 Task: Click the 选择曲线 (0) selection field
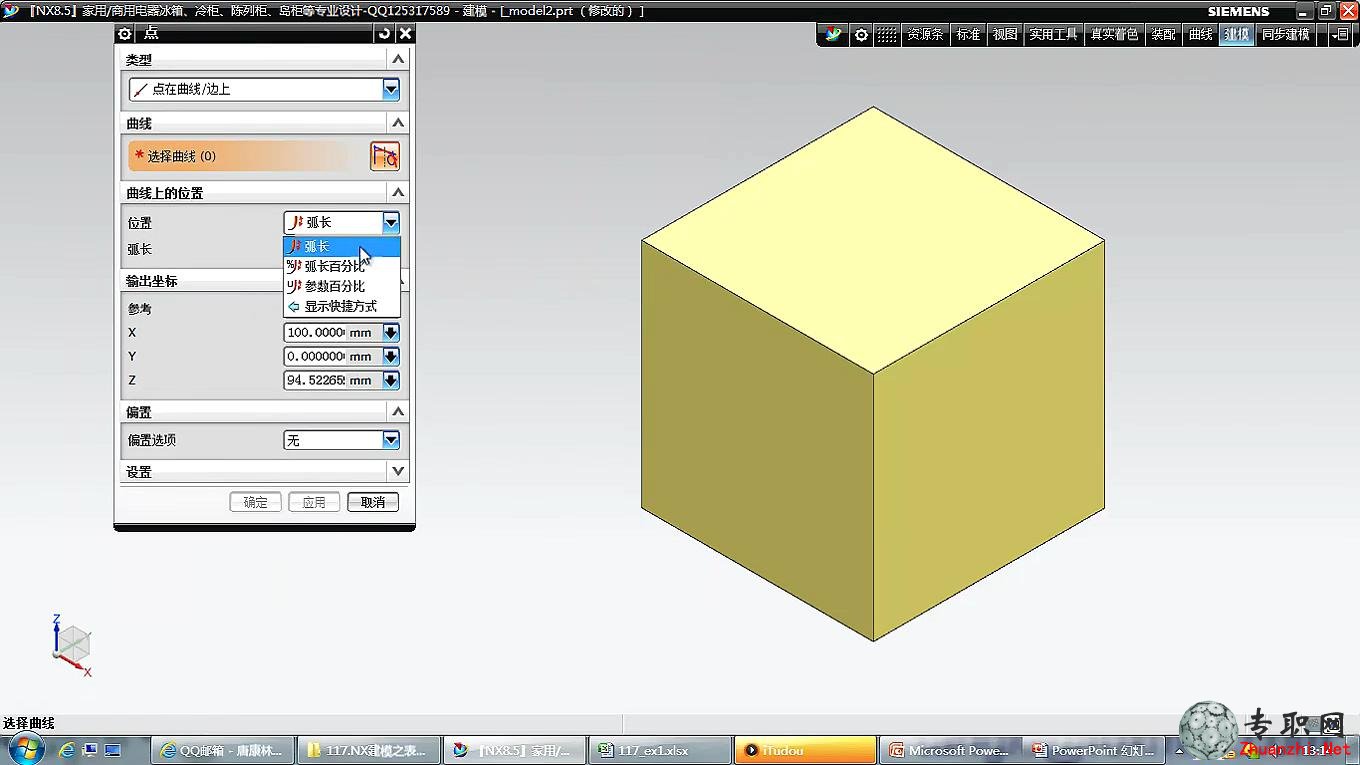[241, 156]
